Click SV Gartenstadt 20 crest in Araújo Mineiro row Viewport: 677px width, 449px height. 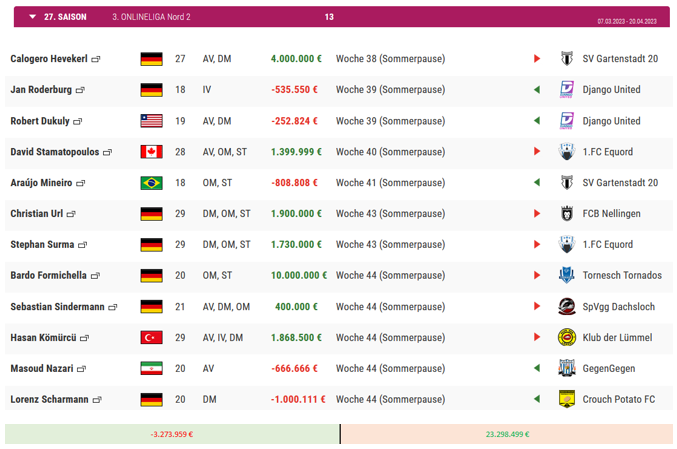566,183
